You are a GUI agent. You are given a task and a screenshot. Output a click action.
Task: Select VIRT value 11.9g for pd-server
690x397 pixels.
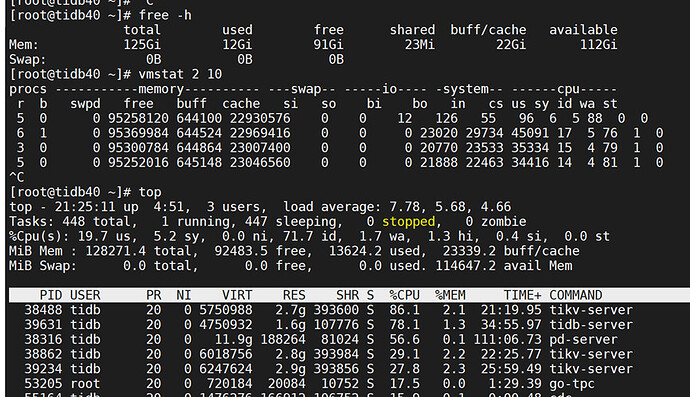233,340
